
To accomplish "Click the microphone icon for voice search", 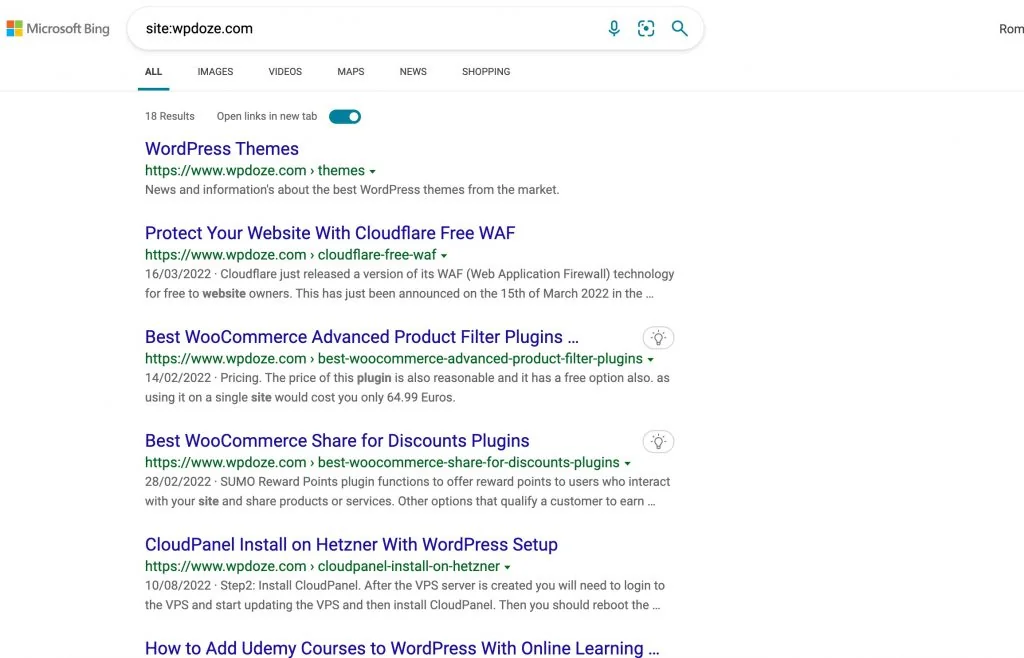I will pos(614,28).
